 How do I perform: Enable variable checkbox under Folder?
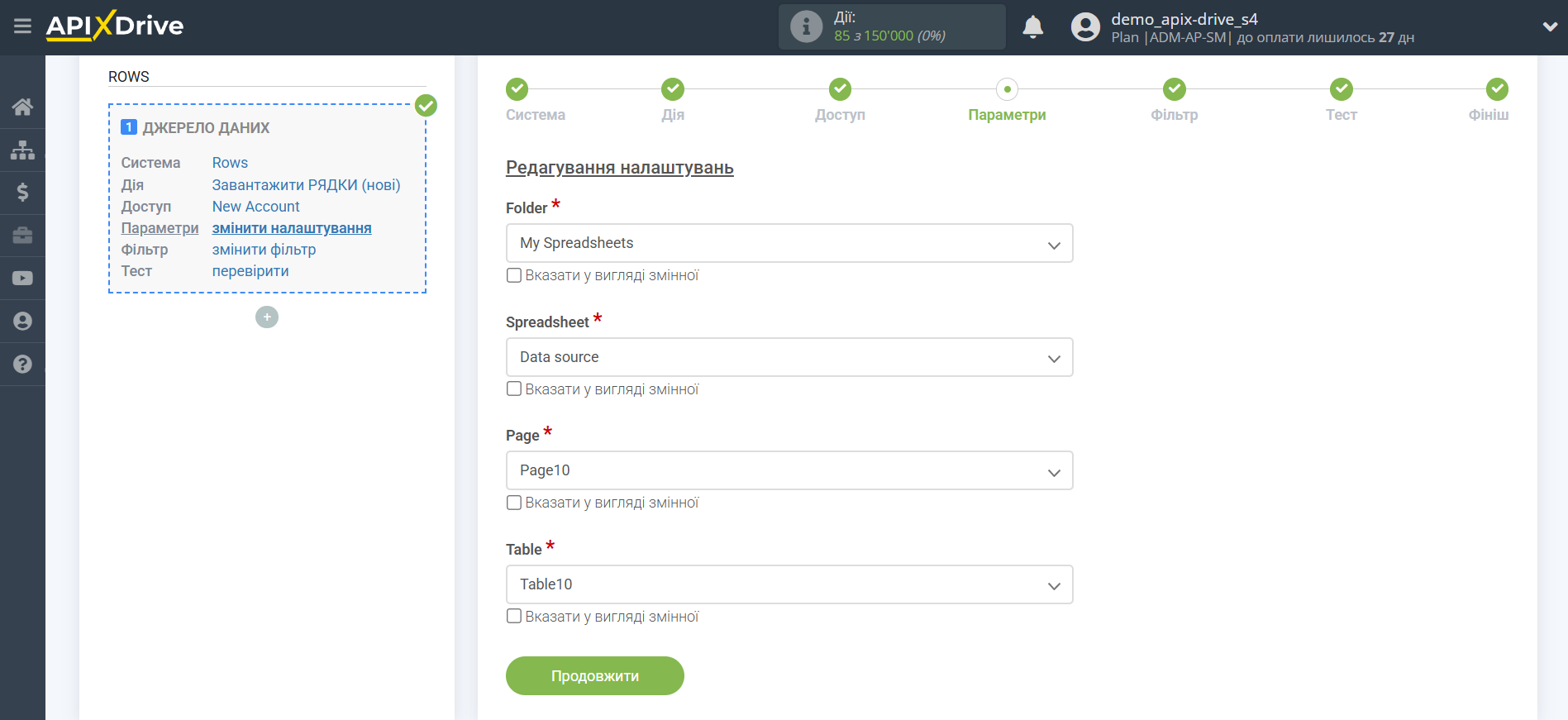coord(514,275)
